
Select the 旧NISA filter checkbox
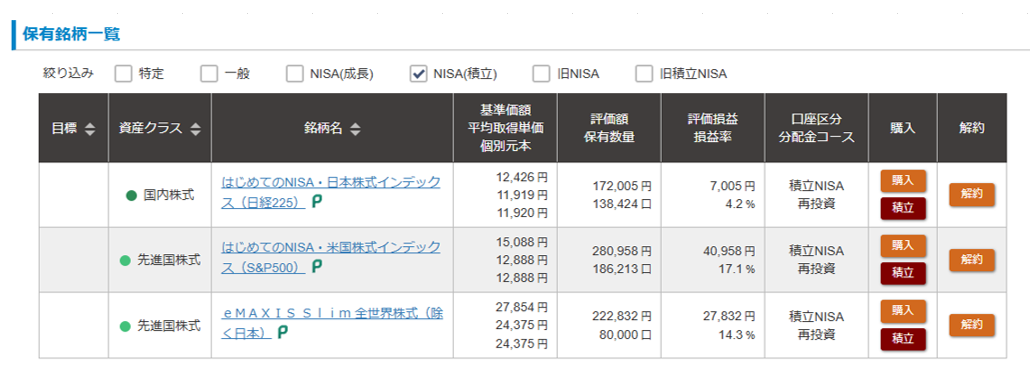541,74
